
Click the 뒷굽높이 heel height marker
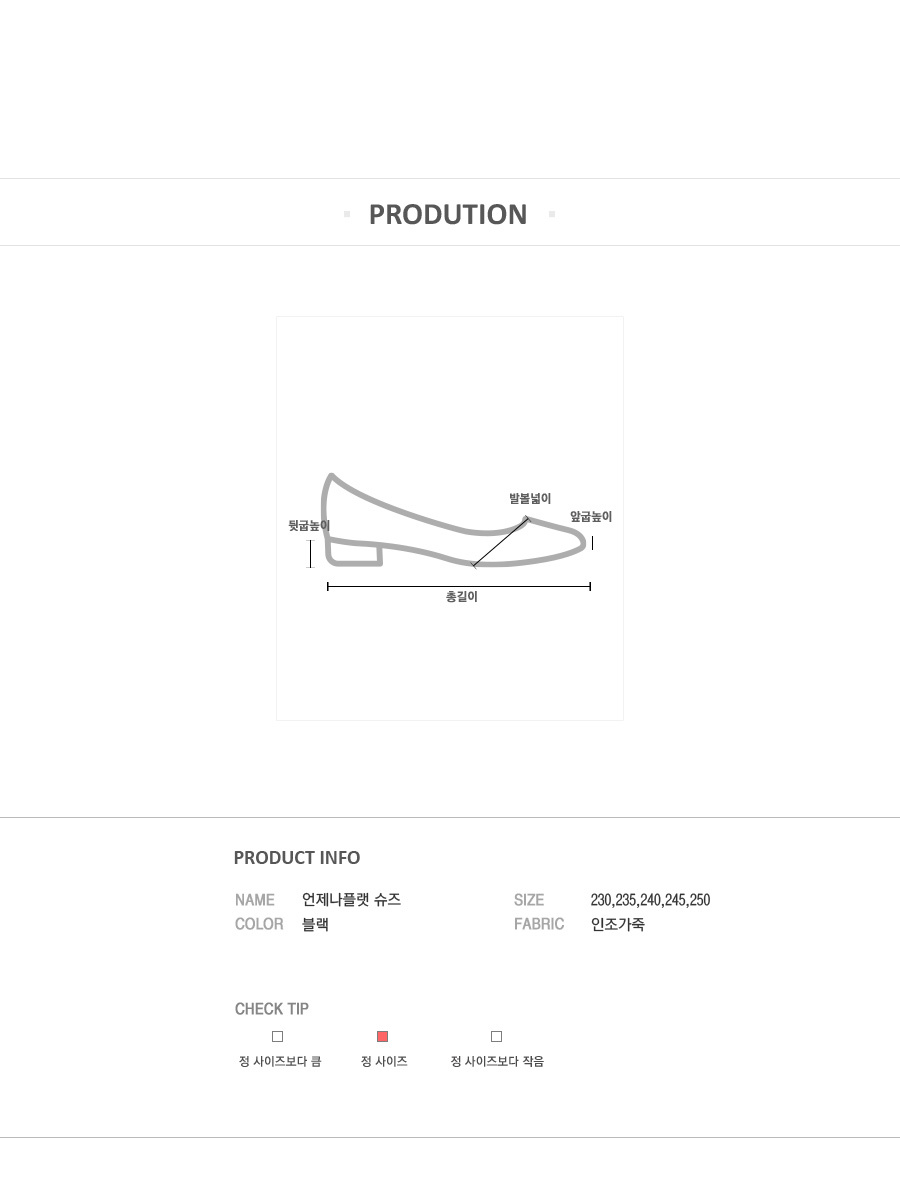pos(310,553)
